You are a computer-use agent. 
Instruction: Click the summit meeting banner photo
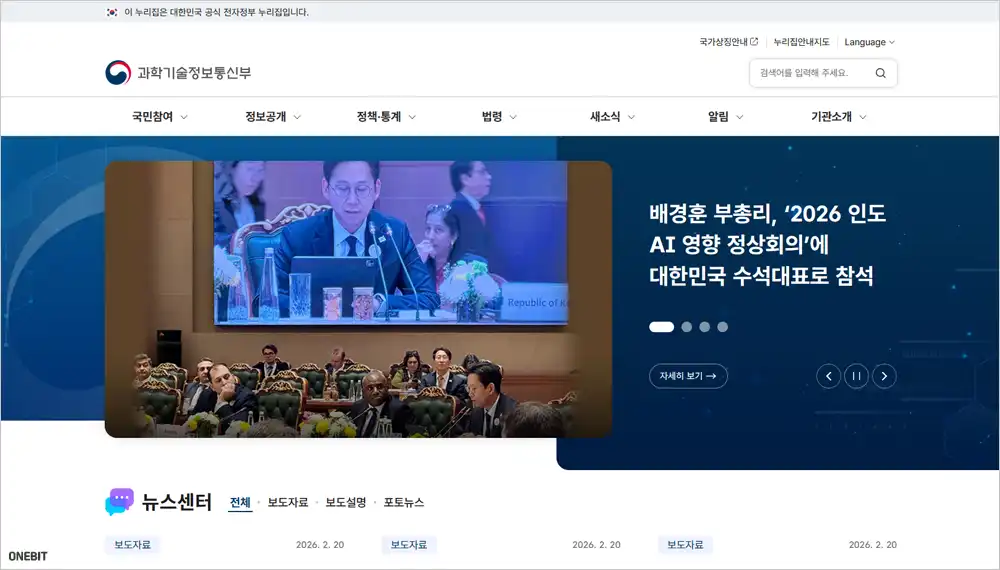pos(358,299)
